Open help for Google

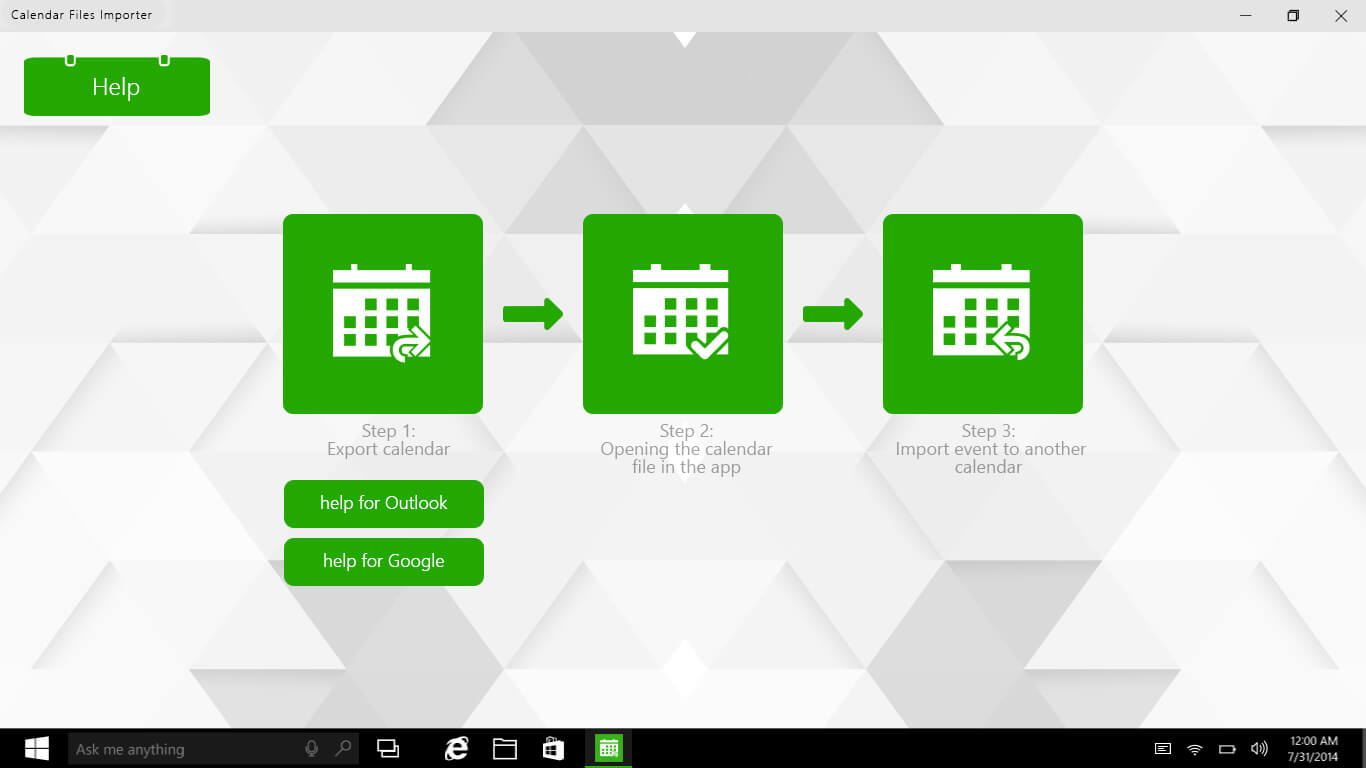pos(384,562)
